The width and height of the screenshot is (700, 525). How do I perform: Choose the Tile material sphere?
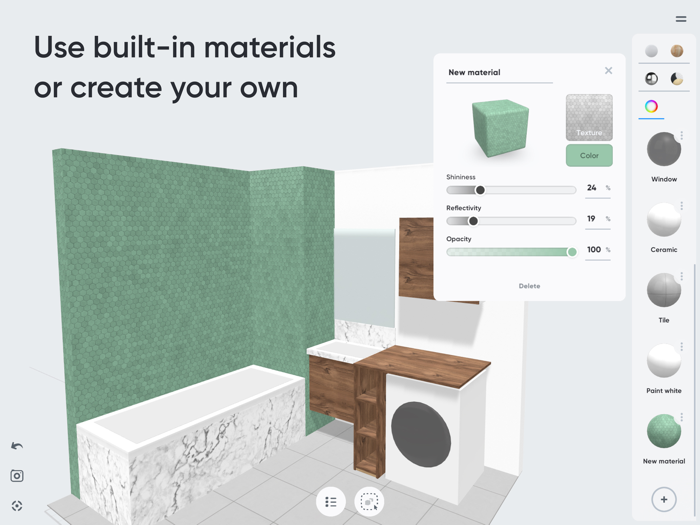(664, 290)
